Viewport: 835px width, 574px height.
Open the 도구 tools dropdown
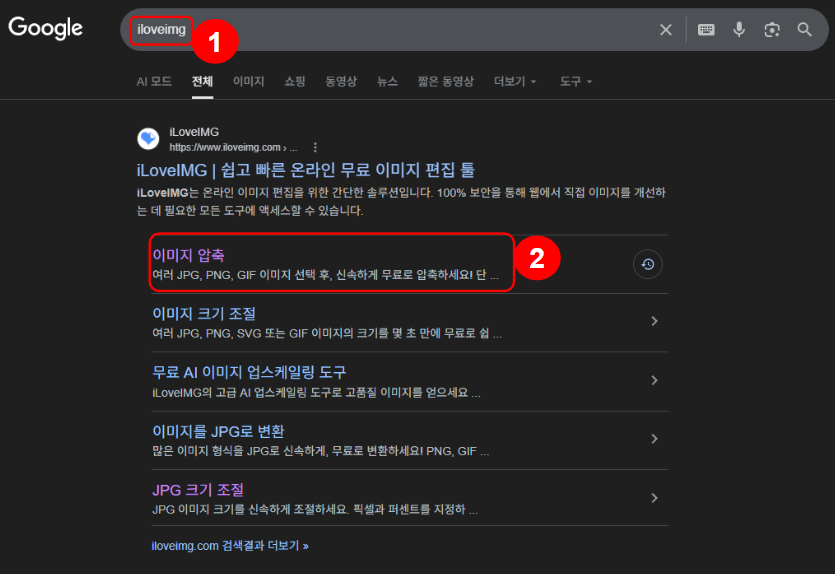(x=576, y=81)
